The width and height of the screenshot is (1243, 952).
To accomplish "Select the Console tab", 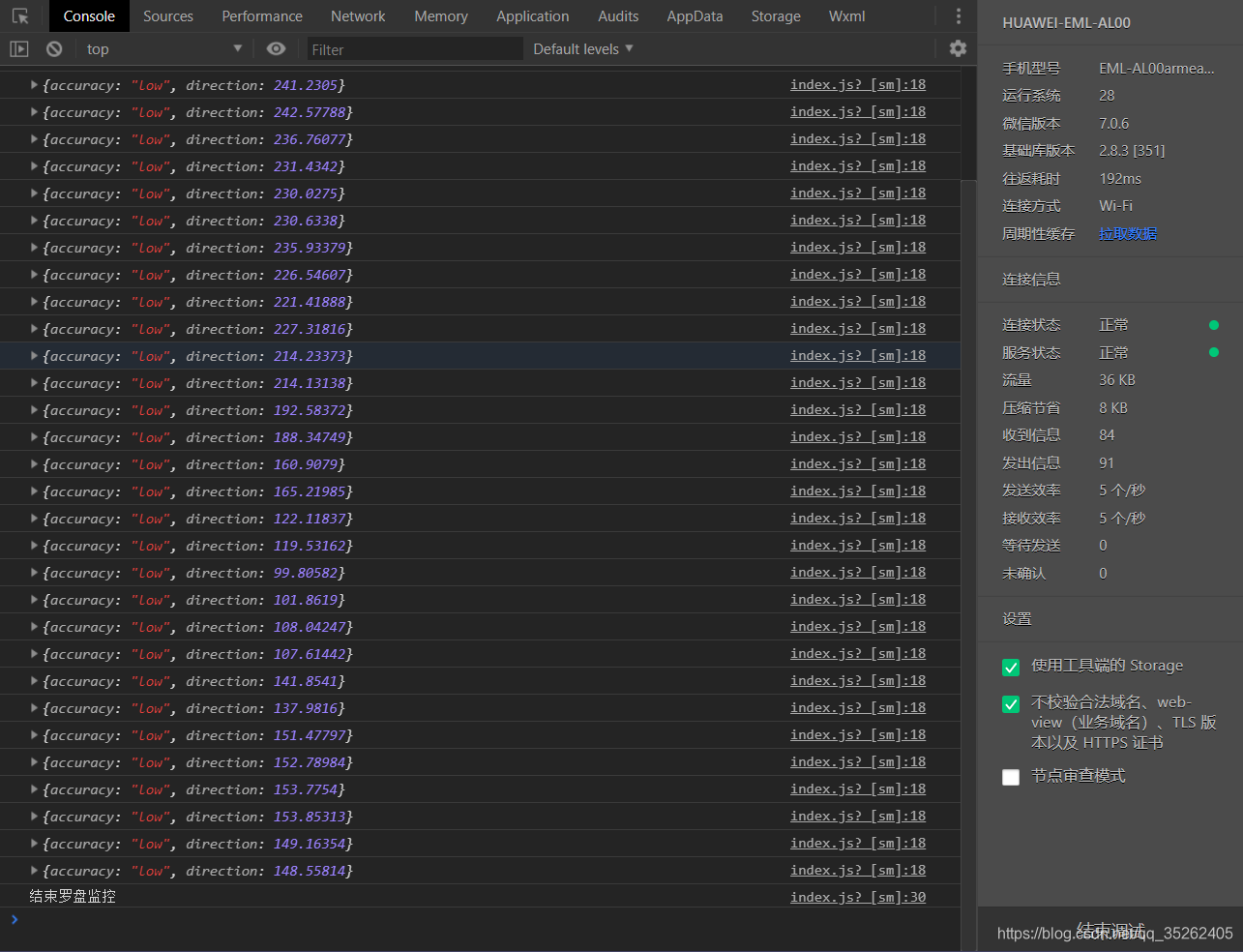I will pyautogui.click(x=89, y=16).
